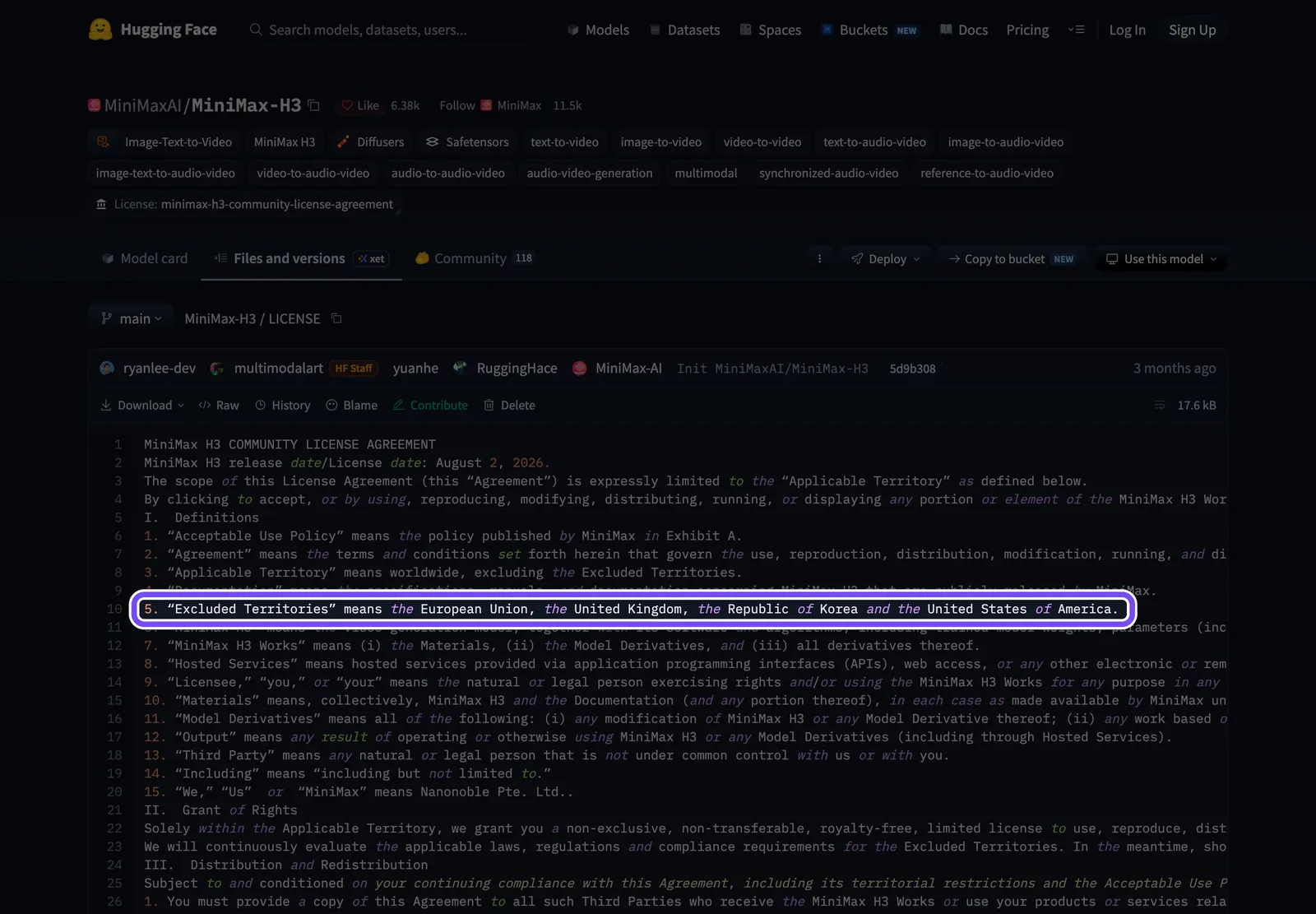
Task: Open ryanlee-dev contributor avatar
Action: coord(107,368)
